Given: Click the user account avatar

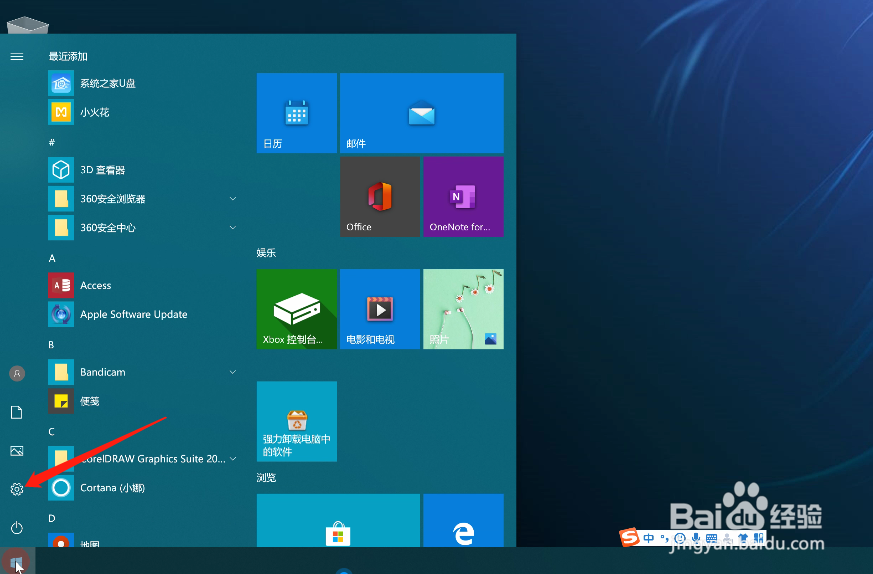Looking at the screenshot, I should (x=17, y=373).
